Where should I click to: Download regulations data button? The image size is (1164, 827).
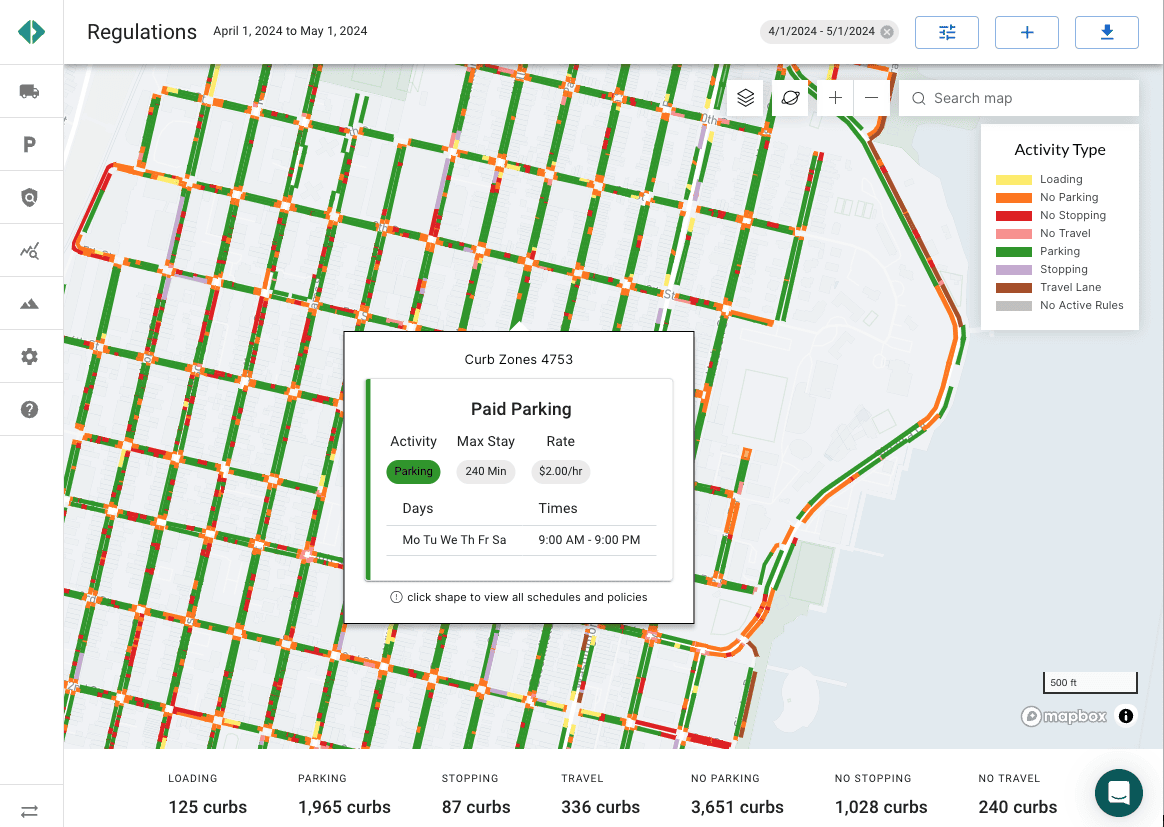[x=1107, y=33]
